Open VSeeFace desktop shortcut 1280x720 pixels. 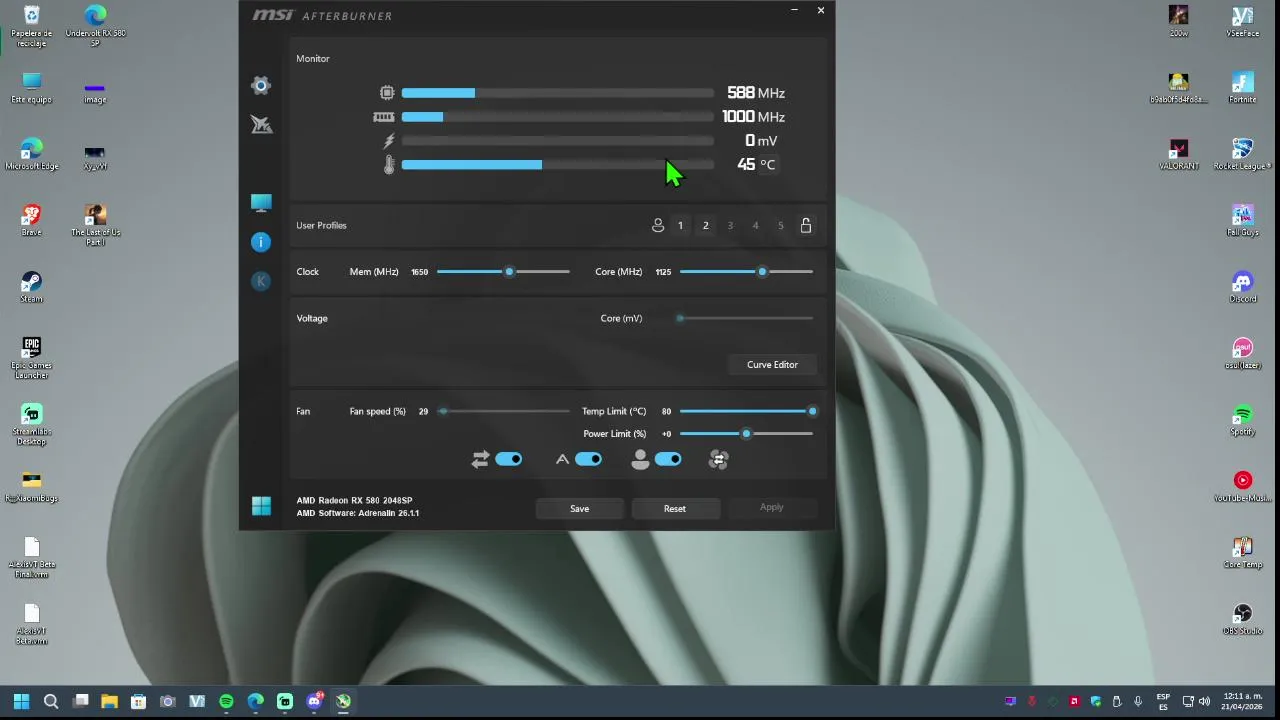1243,22
